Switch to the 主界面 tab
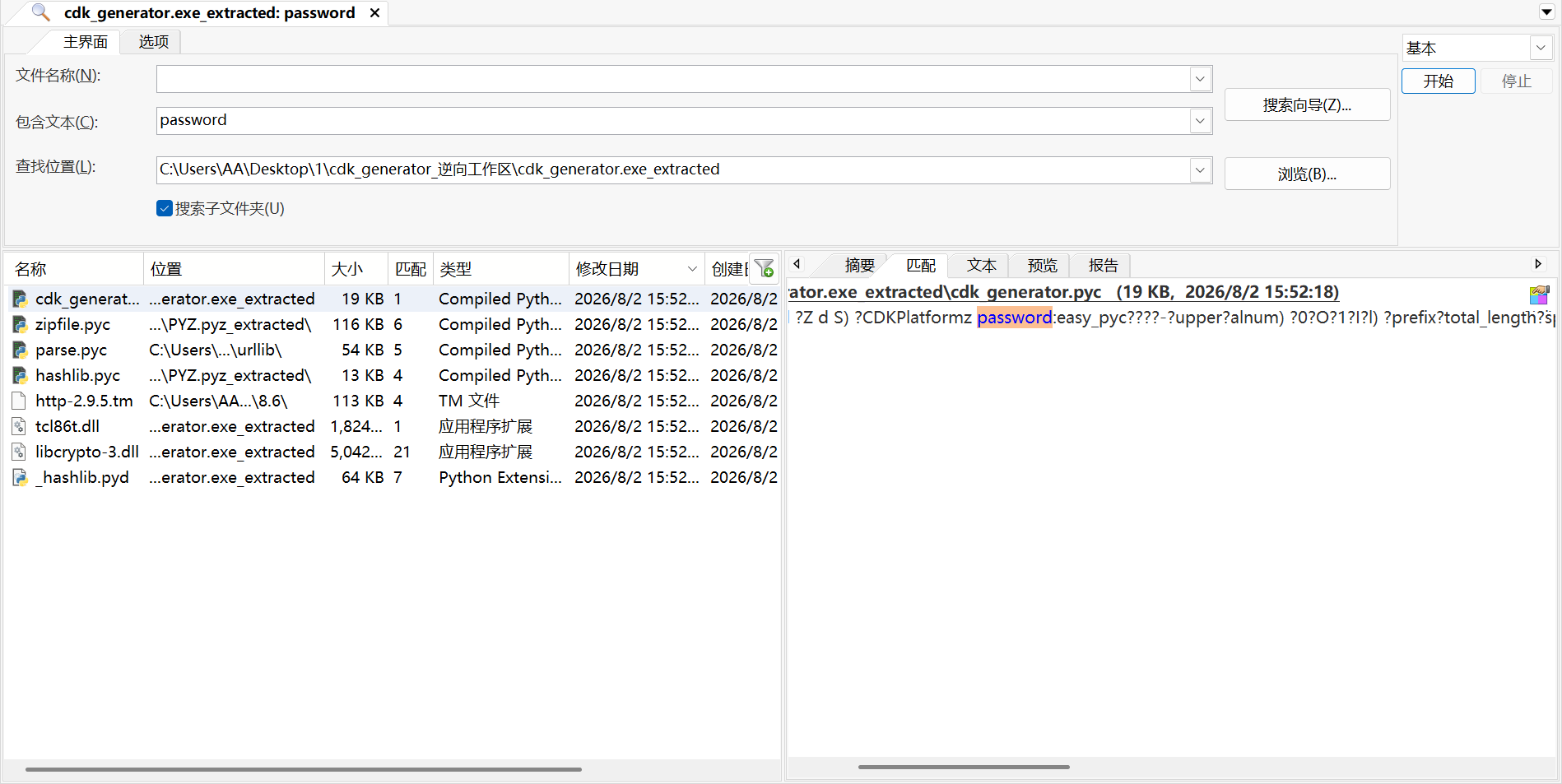This screenshot has height=784, width=1562. [x=86, y=42]
